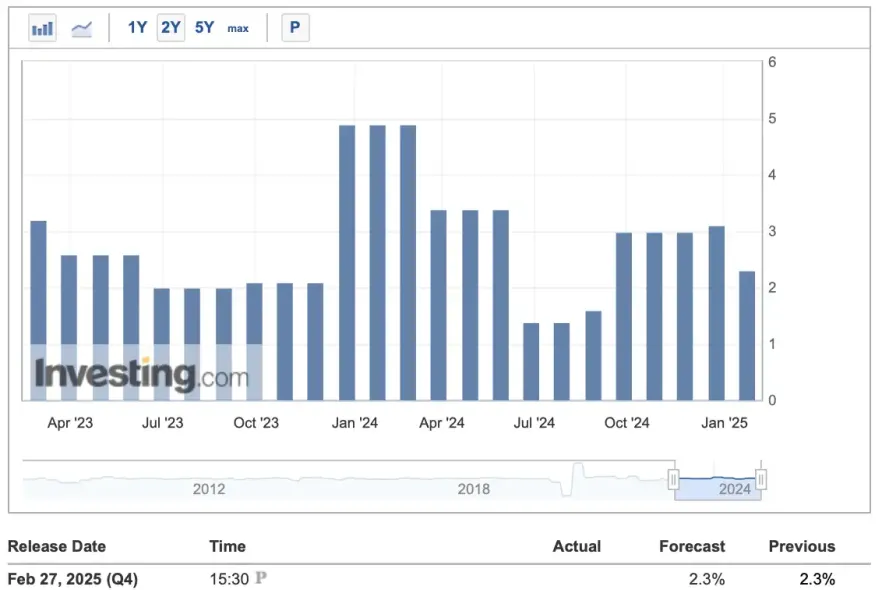This screenshot has height=590, width=882.
Task: Click the Release Date column header
Action: pos(57,546)
